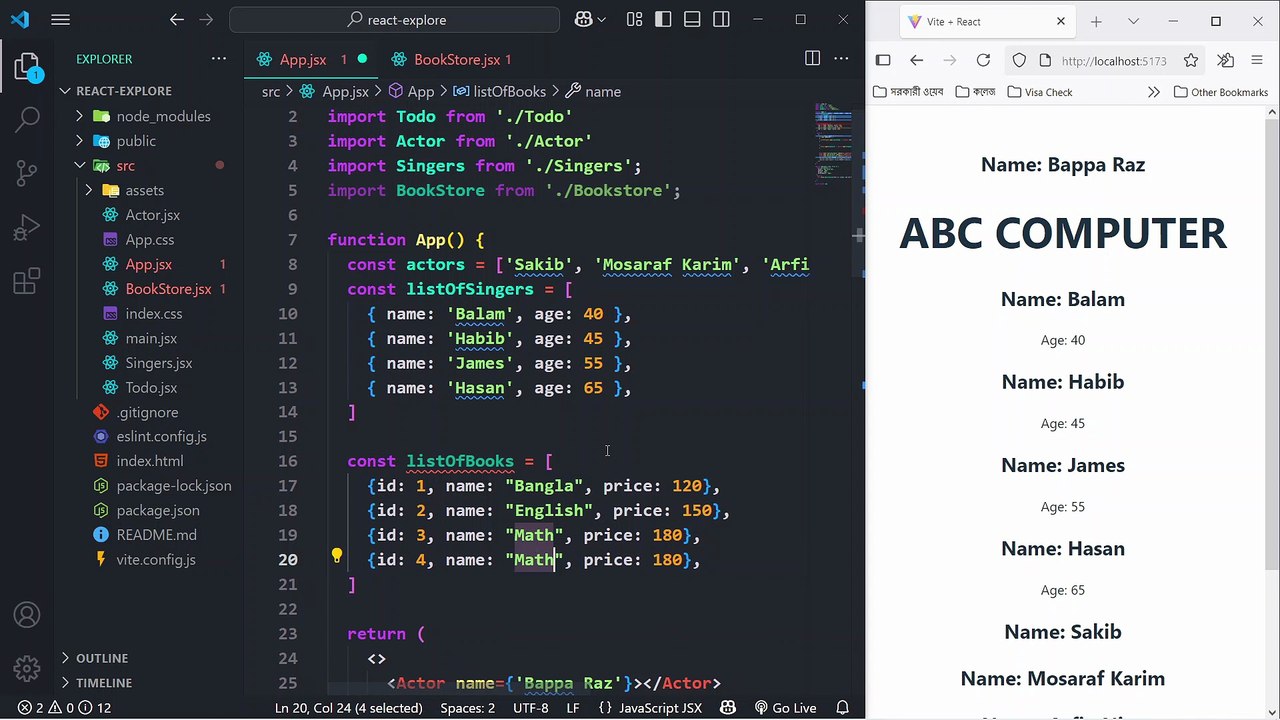Open Source Control view in activity bar
Image resolution: width=1280 pixels, height=720 pixels.
[x=28, y=174]
